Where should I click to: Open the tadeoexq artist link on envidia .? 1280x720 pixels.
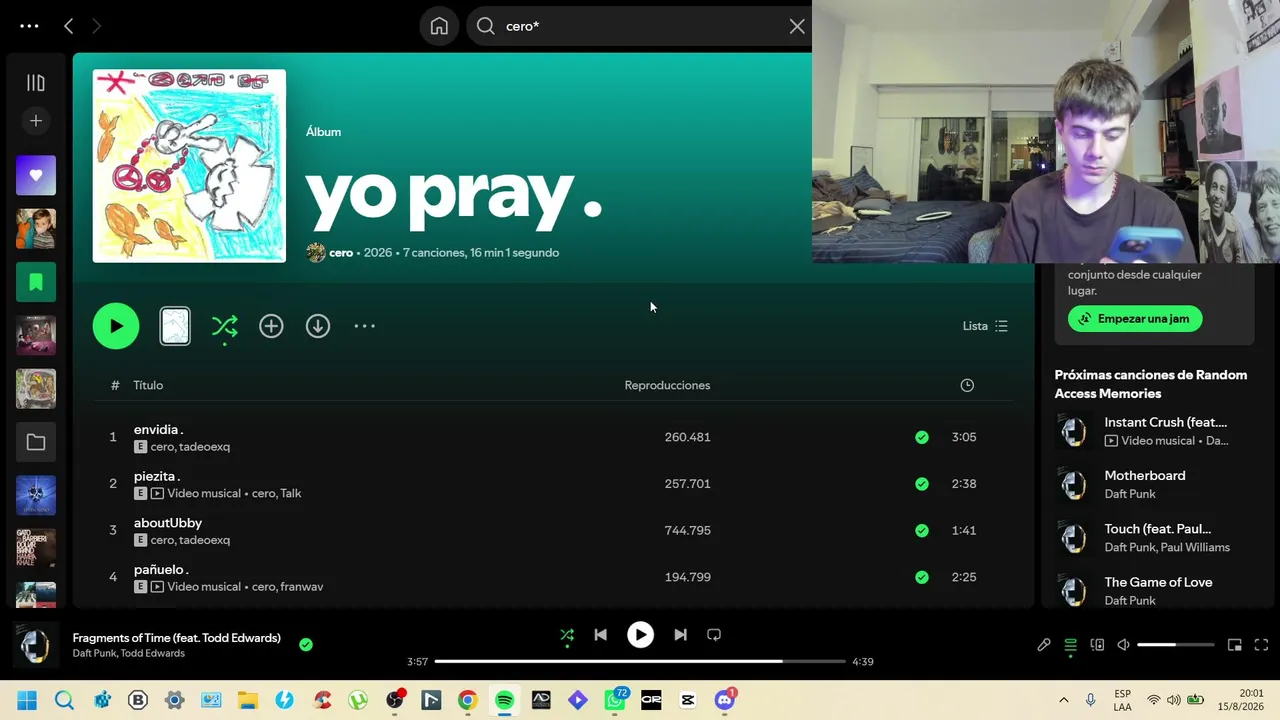click(205, 447)
